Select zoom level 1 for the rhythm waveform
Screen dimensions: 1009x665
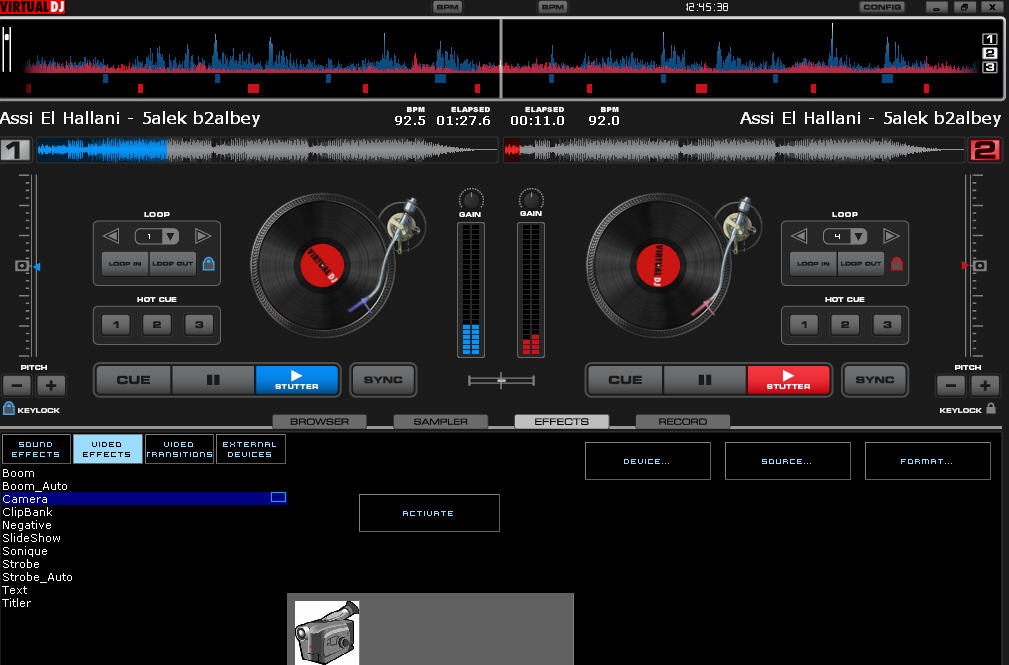tap(990, 39)
